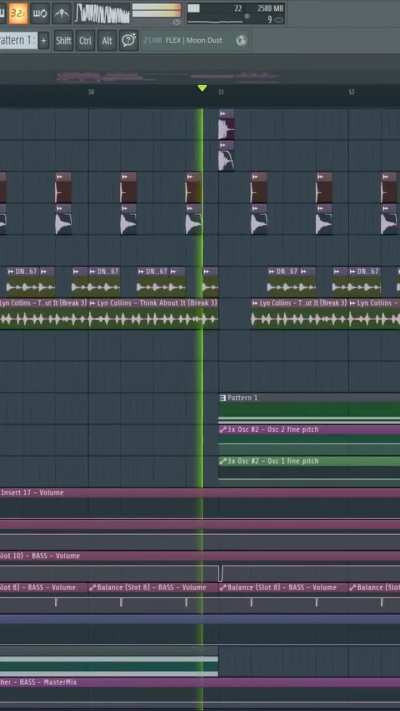This screenshot has height=711, width=400.
Task: Click the master output peak meter
Action: pyautogui.click(x=156, y=11)
